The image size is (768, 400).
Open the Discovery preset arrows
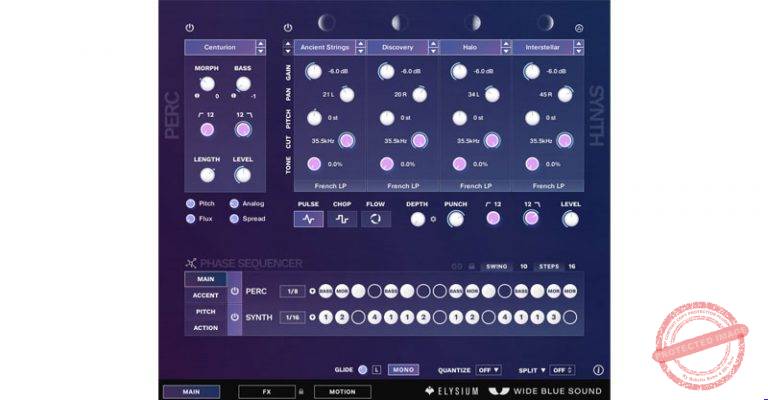pos(433,47)
